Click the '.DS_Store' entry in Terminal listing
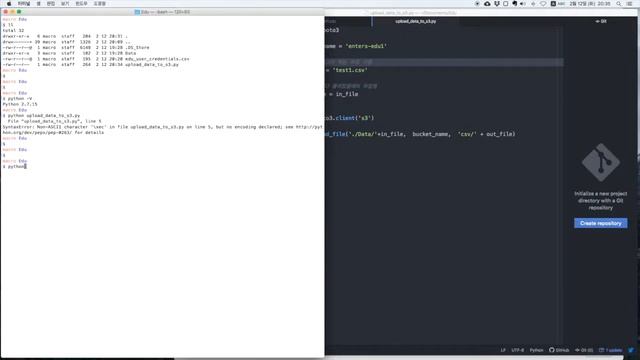This screenshot has width=640, height=360. pyautogui.click(x=137, y=47)
